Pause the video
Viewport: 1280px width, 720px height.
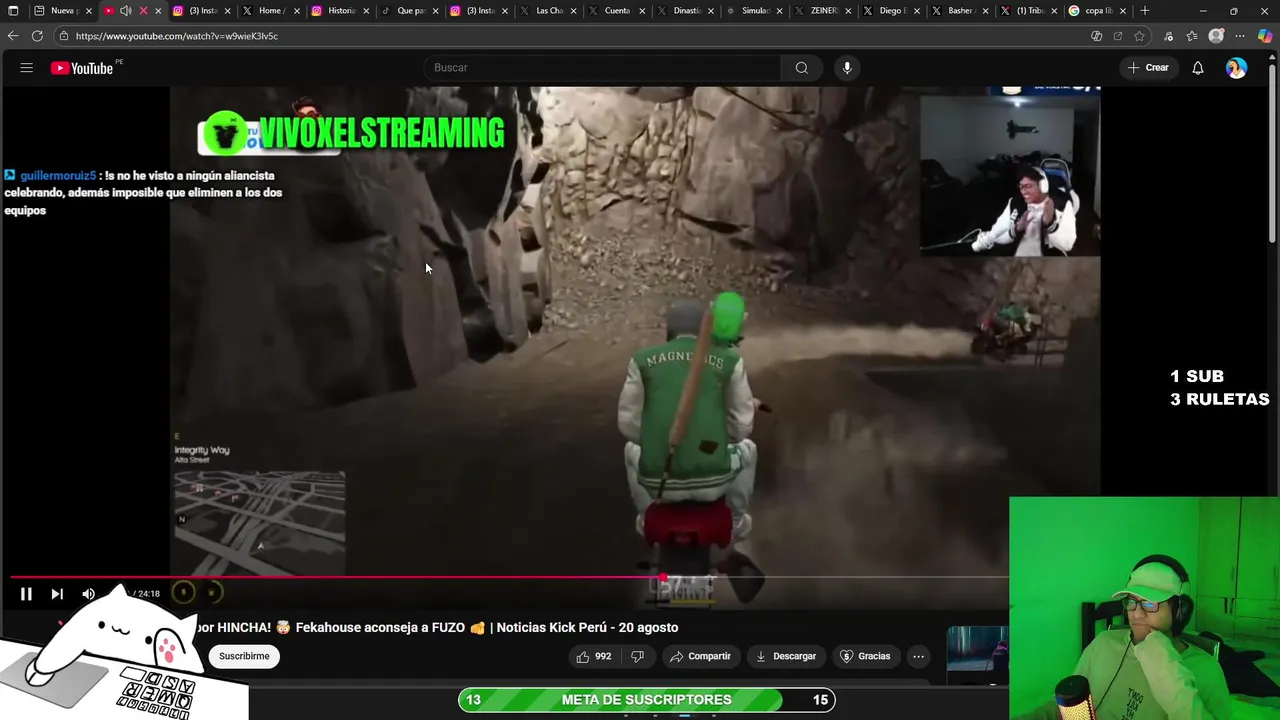26,594
